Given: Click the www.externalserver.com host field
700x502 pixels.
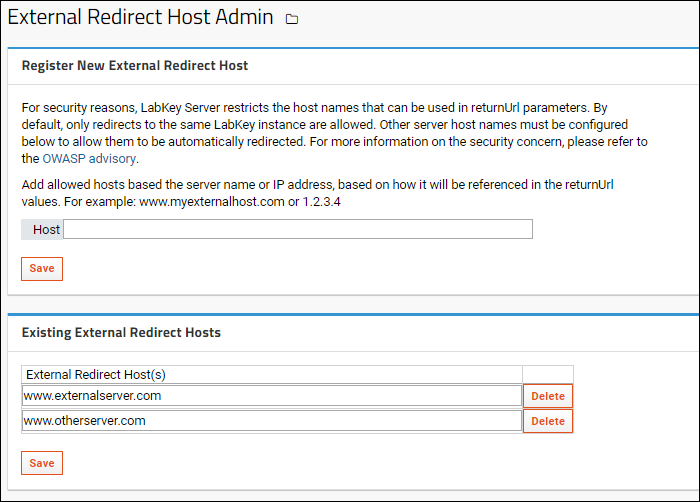Looking at the screenshot, I should (272, 396).
